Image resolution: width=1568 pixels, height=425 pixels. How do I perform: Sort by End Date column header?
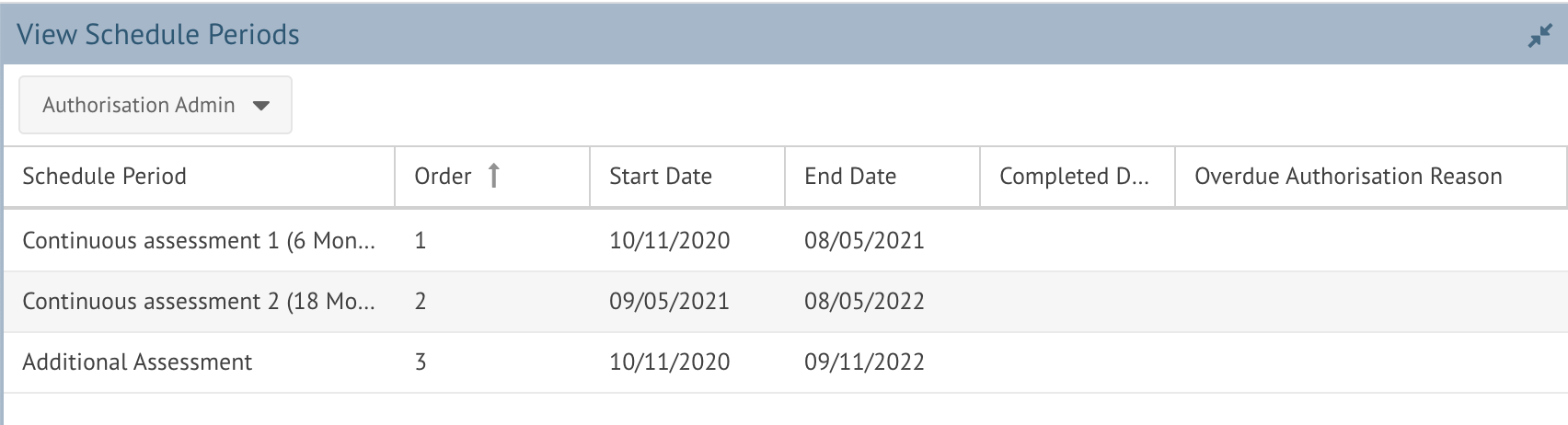[882, 177]
